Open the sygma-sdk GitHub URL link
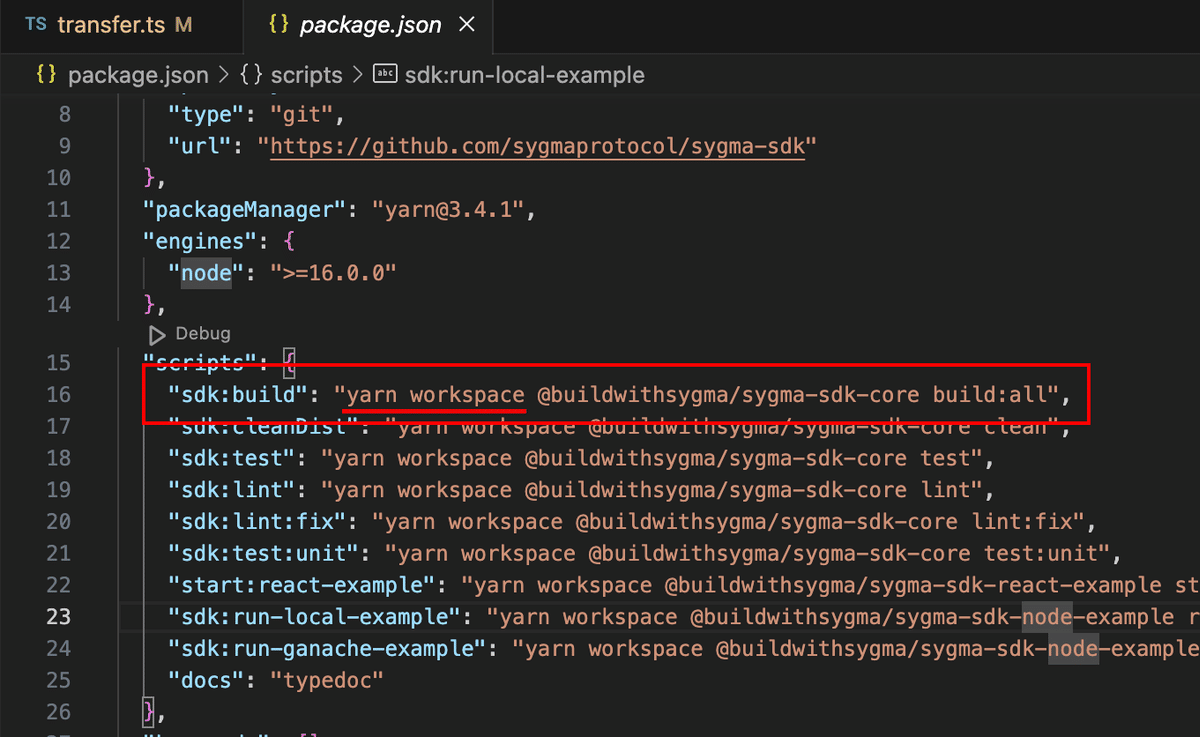Screen dimensions: 1200x737 coord(537,145)
